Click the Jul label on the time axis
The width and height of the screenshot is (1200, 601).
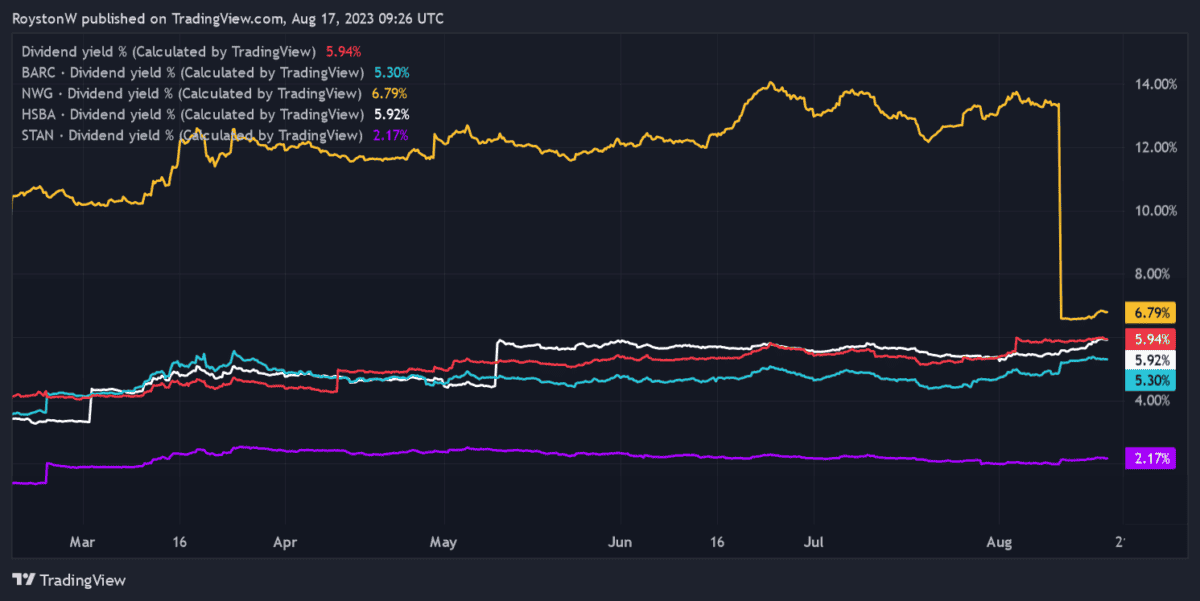point(814,541)
